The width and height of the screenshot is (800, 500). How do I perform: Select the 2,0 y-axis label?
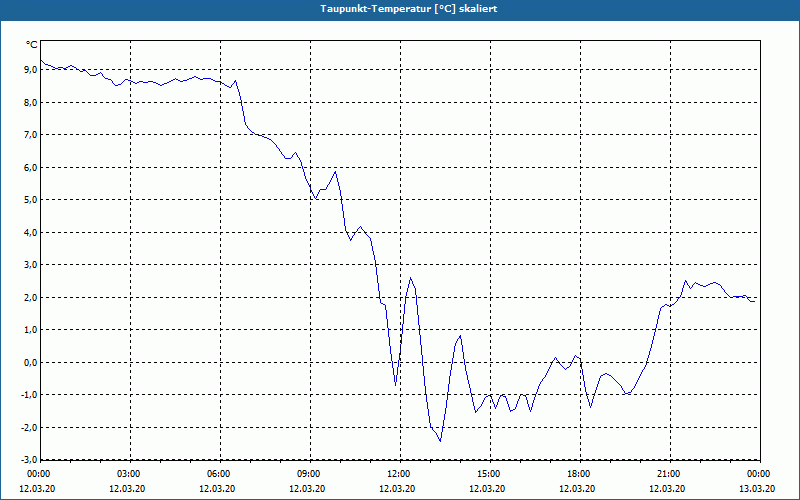tap(31, 297)
